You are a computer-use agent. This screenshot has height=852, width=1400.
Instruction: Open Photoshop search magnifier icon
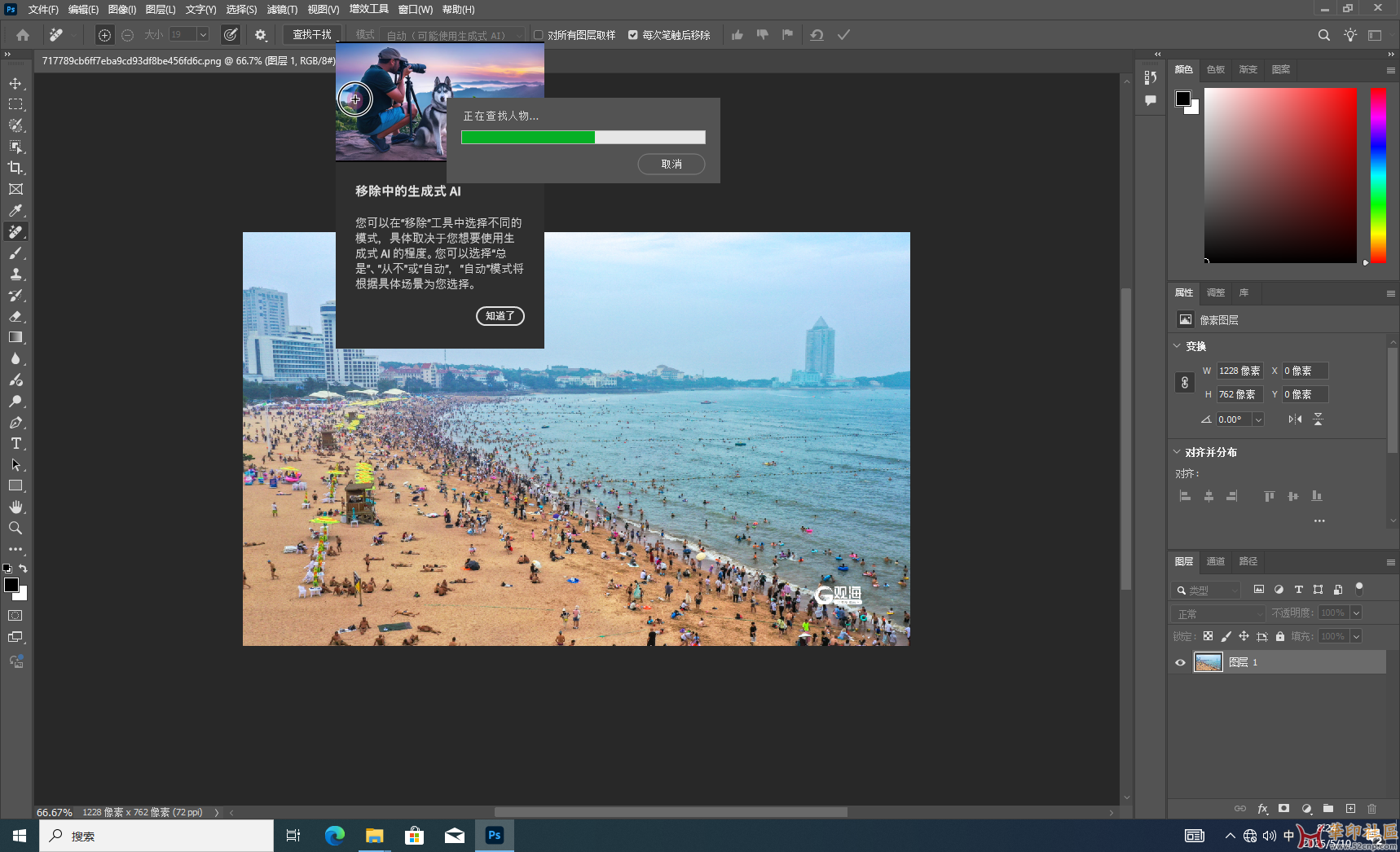point(1323,35)
